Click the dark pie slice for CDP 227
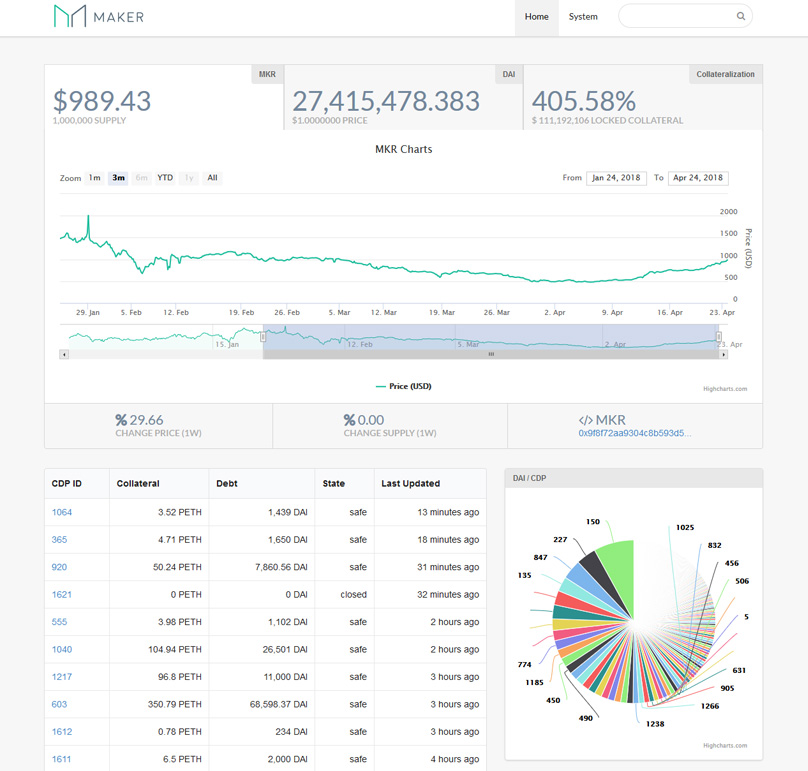This screenshot has height=771, width=808. point(598,573)
